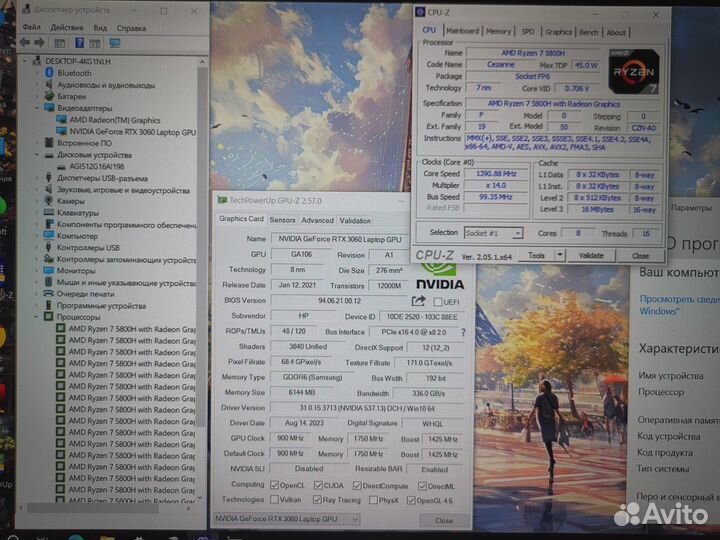Toggle the DirectML checkbox
Screen dimensions: 720x540
422,486
